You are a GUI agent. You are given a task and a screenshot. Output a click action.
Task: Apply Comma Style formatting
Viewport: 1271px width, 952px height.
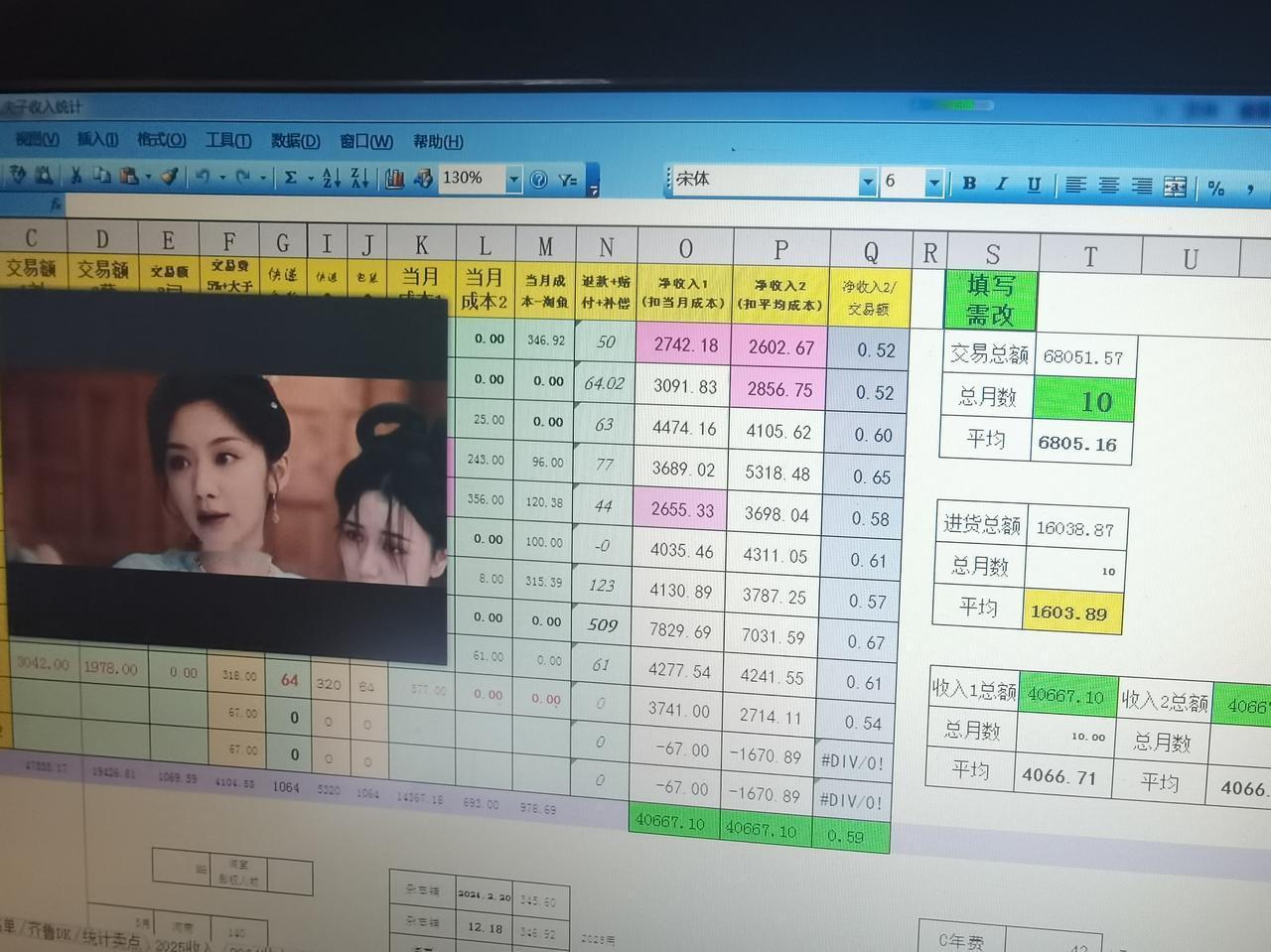tap(1250, 189)
